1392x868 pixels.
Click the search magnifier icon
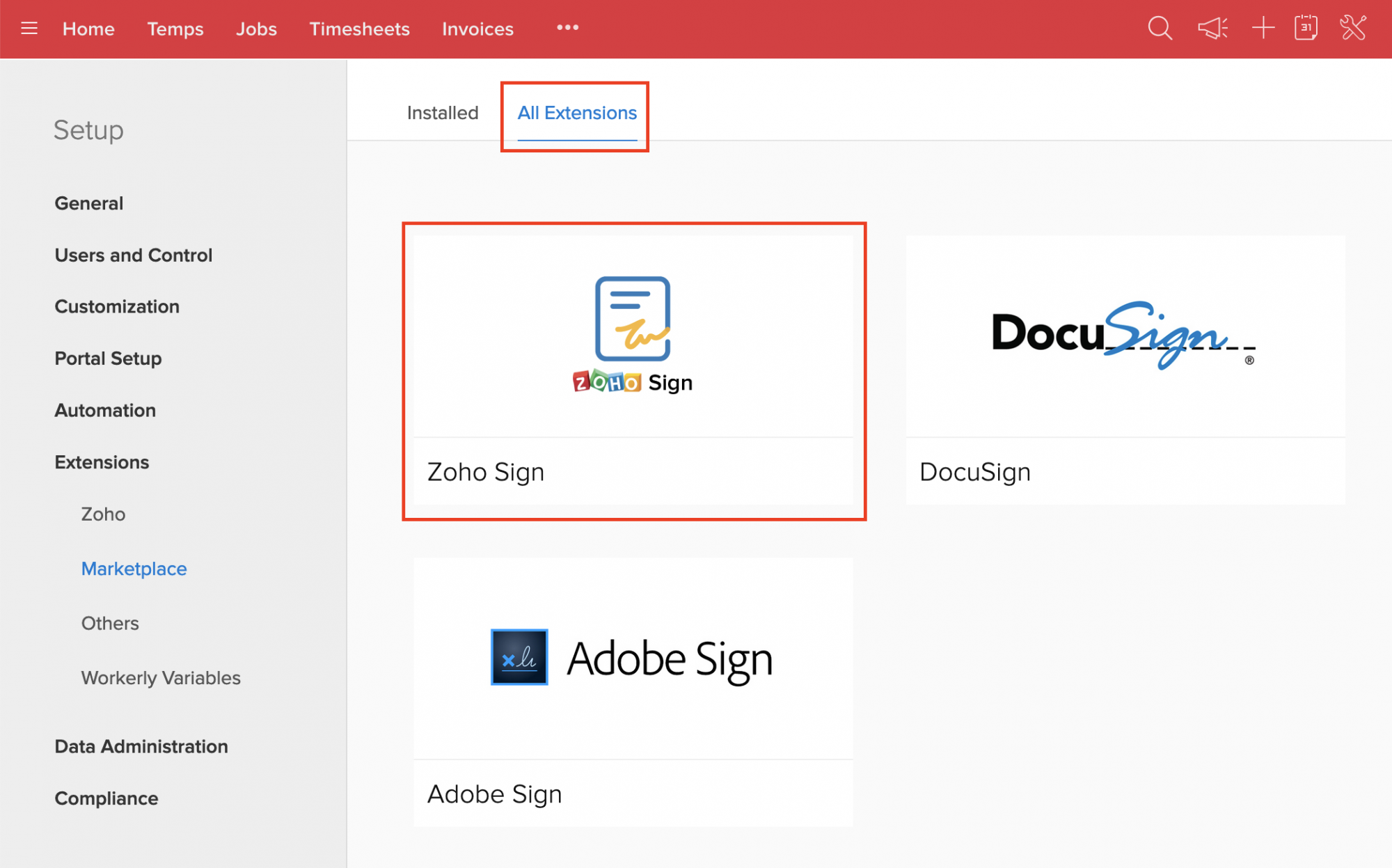pyautogui.click(x=1160, y=29)
